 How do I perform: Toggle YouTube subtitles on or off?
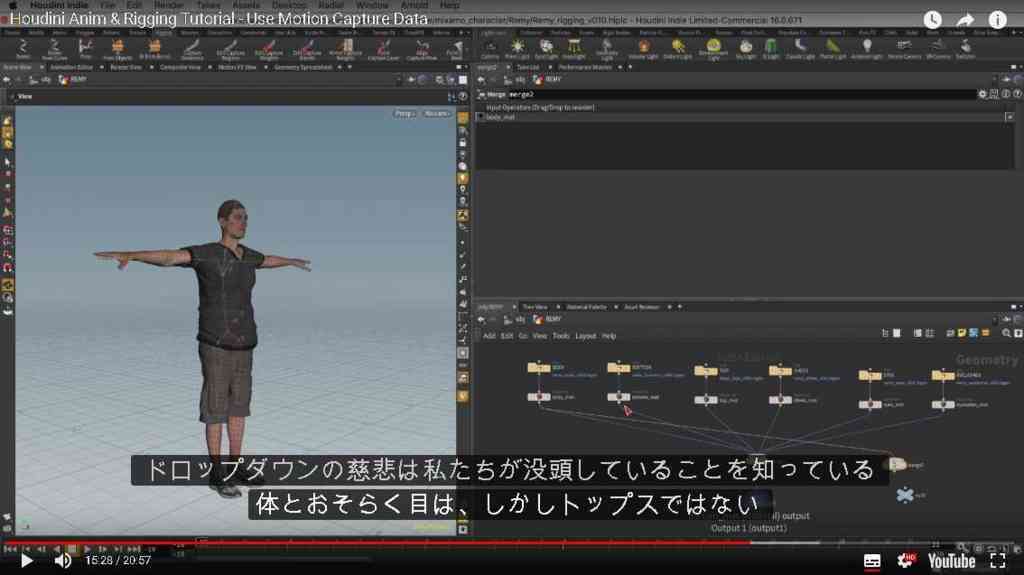point(872,561)
